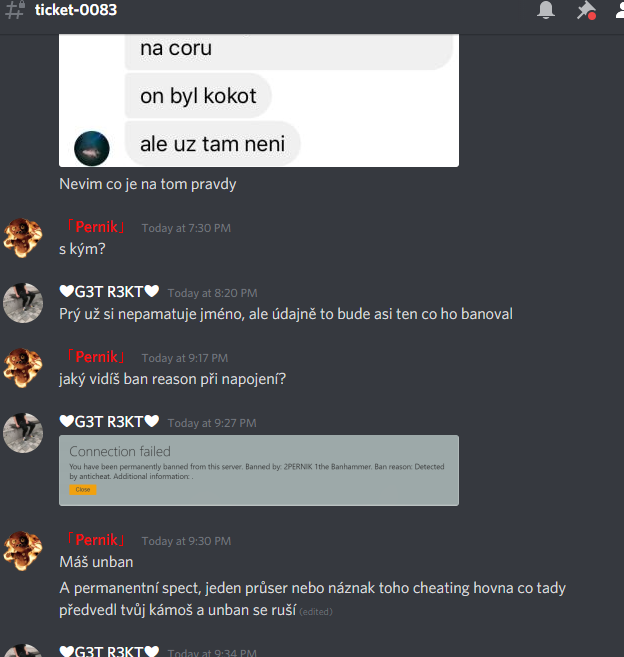Open the chat screenshot with 'on byl kokot'

[x=259, y=101]
